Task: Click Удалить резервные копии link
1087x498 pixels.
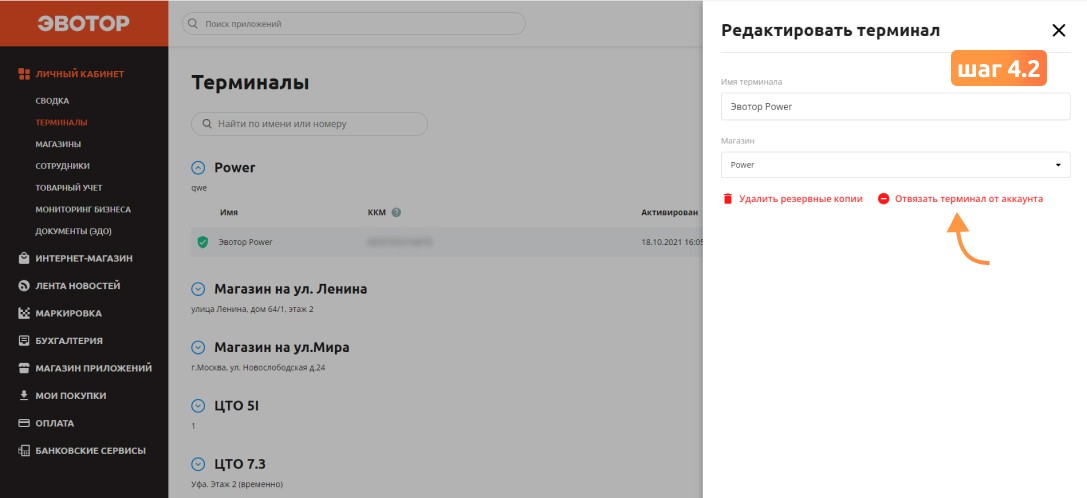Action: pos(801,199)
